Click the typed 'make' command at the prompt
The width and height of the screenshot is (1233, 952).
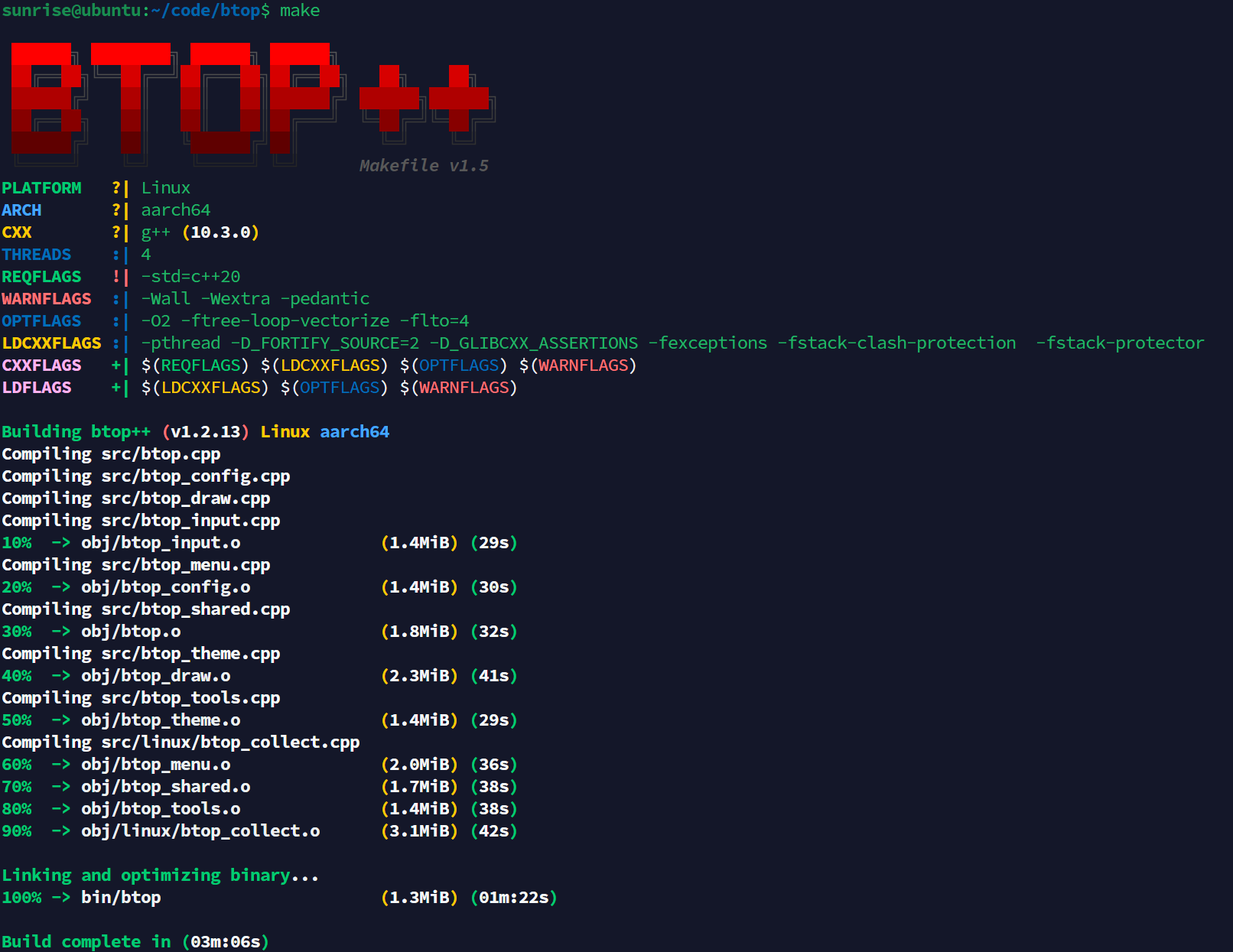click(299, 11)
